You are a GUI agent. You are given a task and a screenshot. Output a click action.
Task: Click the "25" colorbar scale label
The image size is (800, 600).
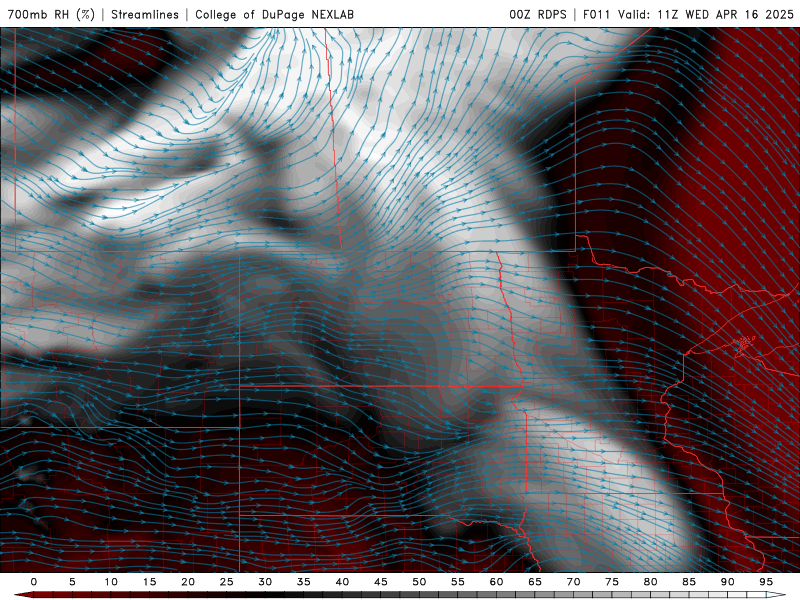227,582
